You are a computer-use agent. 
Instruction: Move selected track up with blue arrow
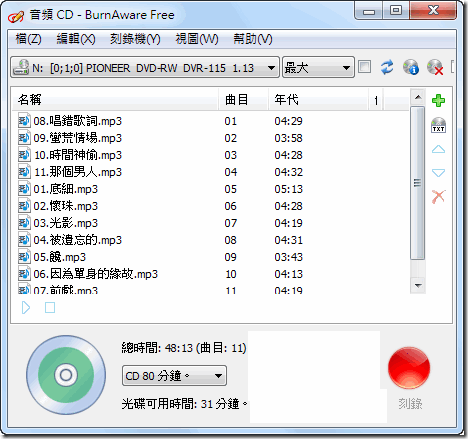coord(438,149)
